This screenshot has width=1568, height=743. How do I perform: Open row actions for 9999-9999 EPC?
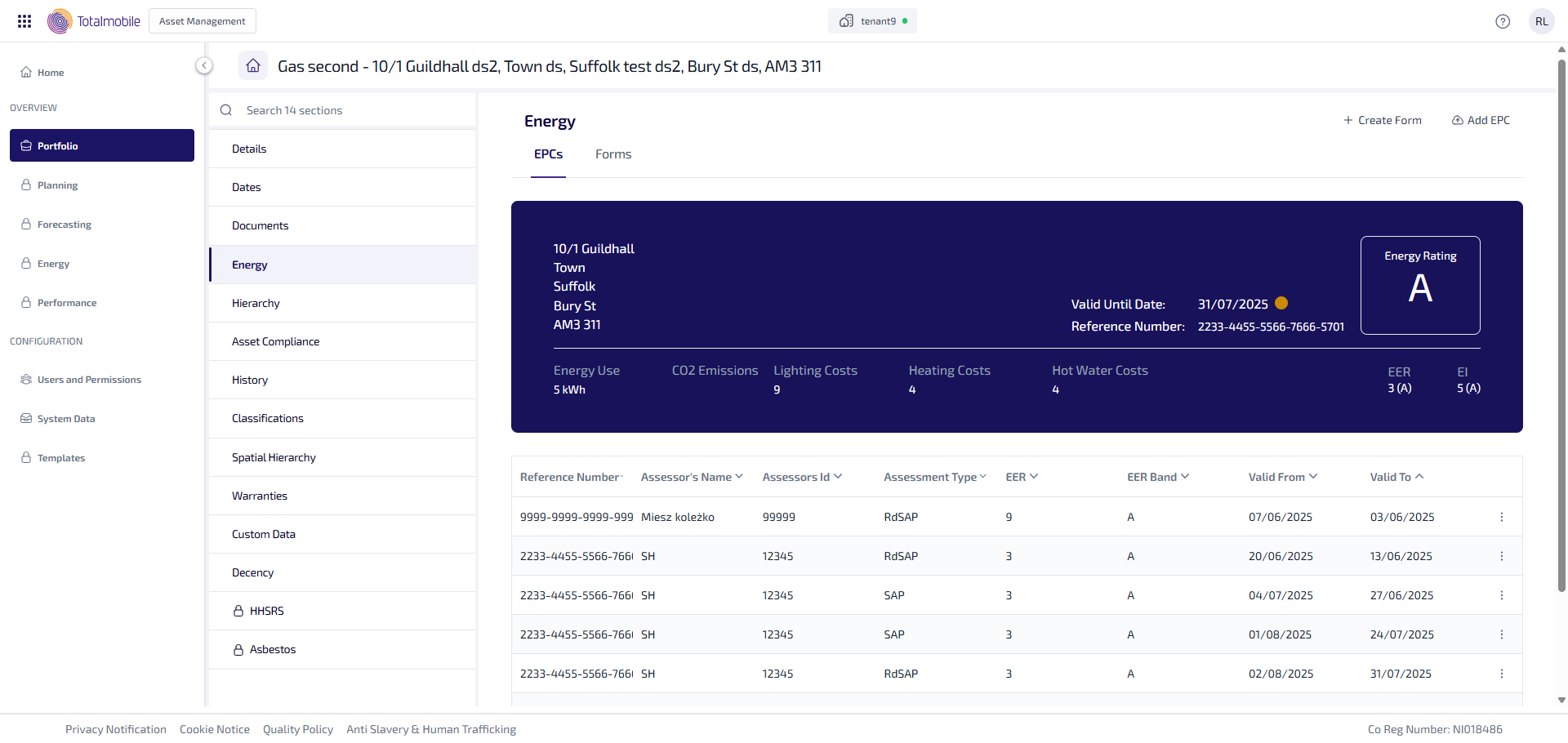coord(1501,517)
